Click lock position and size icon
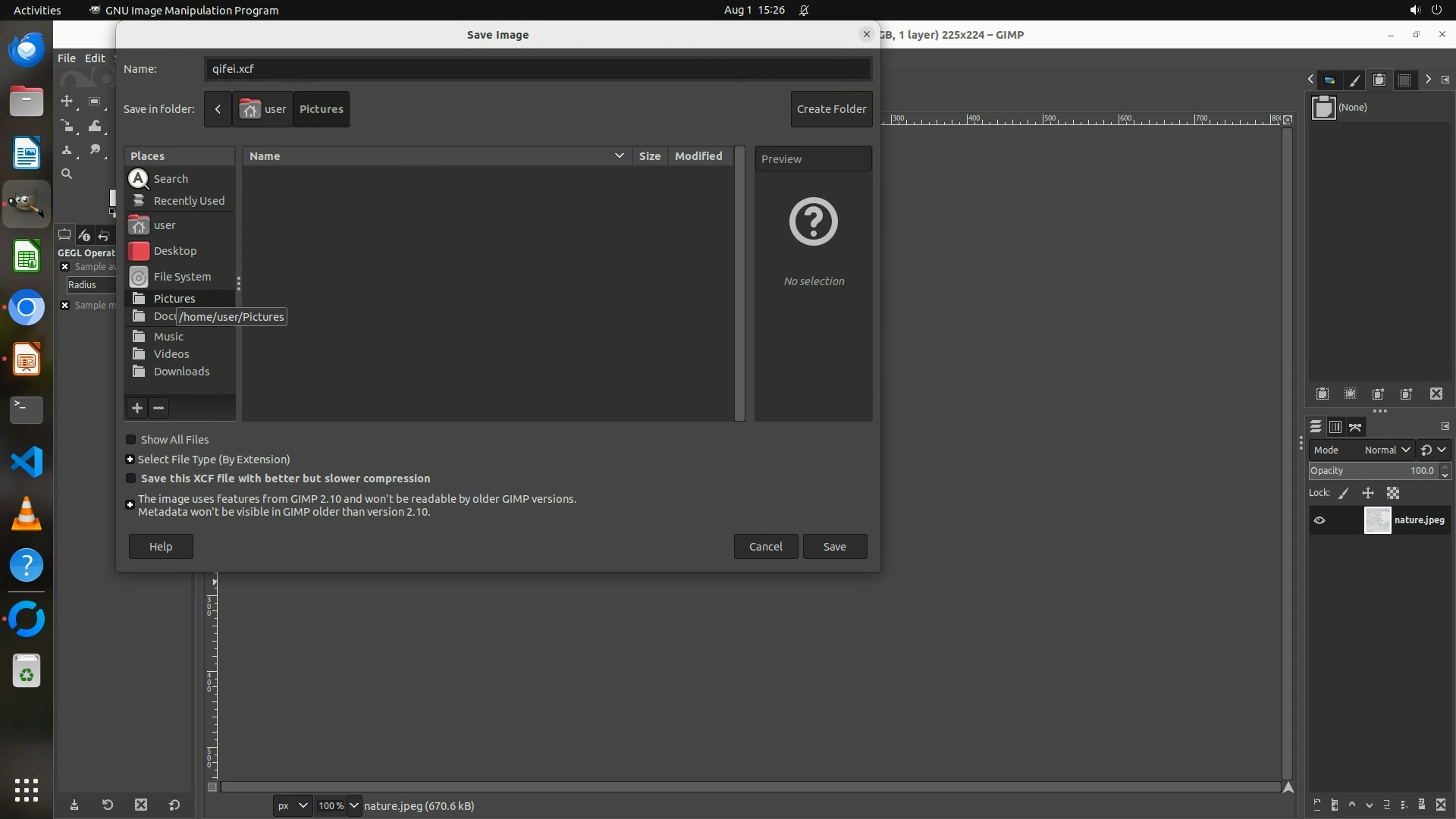 [1368, 493]
